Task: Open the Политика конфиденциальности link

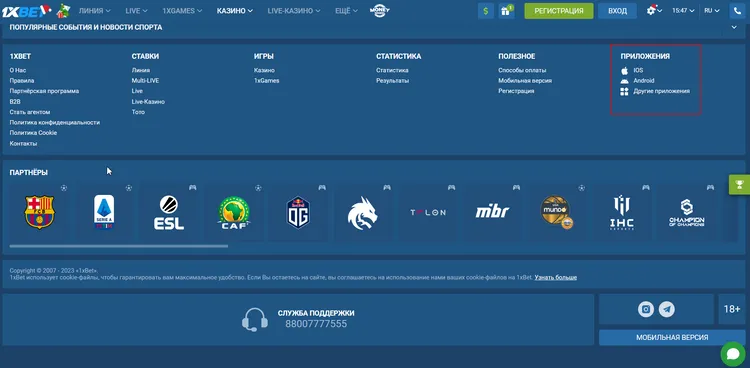Action: (x=55, y=123)
